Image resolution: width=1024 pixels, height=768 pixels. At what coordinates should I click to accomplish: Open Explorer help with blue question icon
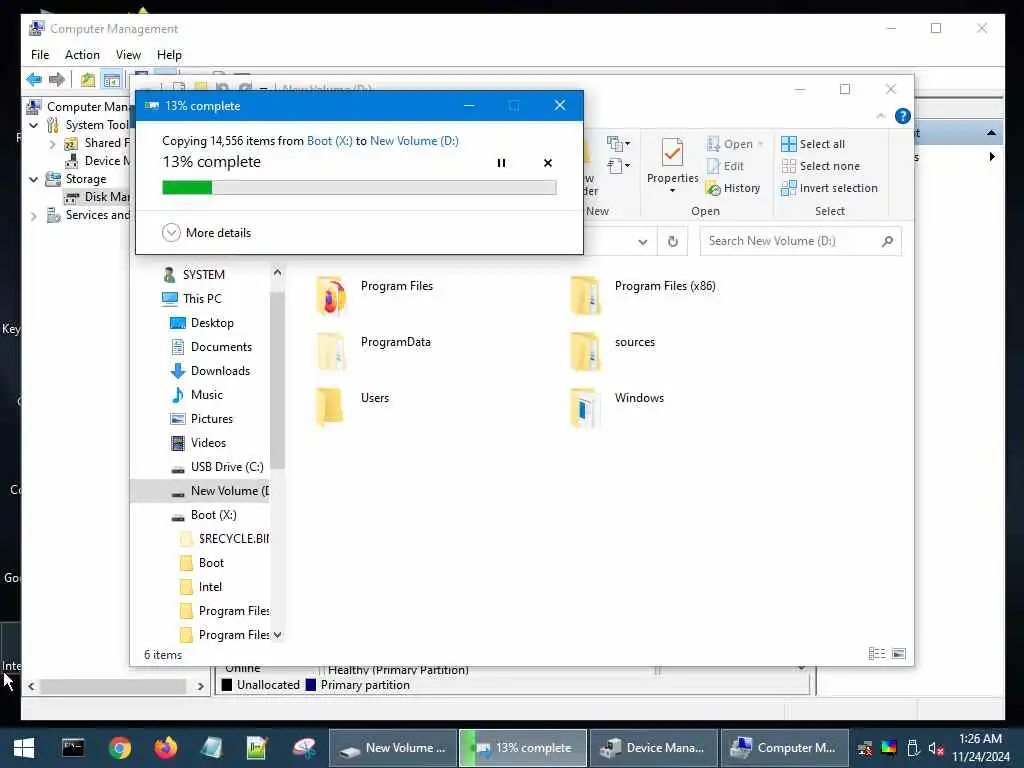pos(903,116)
